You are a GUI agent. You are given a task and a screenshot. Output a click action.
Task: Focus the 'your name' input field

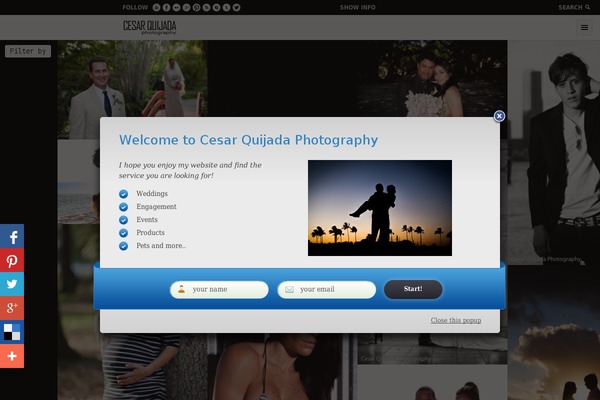click(x=219, y=289)
